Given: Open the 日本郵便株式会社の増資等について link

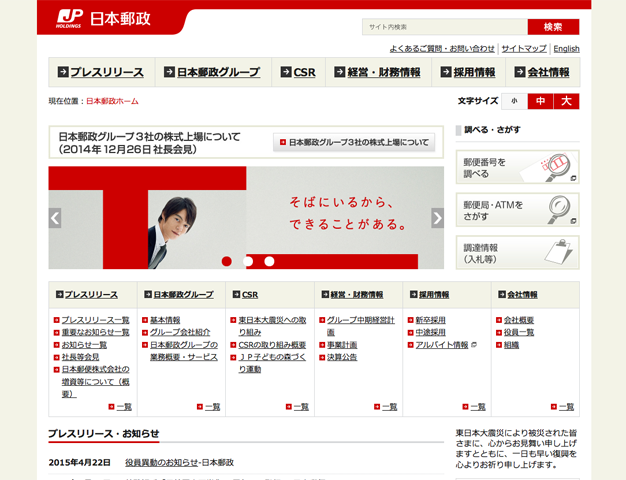Looking at the screenshot, I should click(95, 381).
